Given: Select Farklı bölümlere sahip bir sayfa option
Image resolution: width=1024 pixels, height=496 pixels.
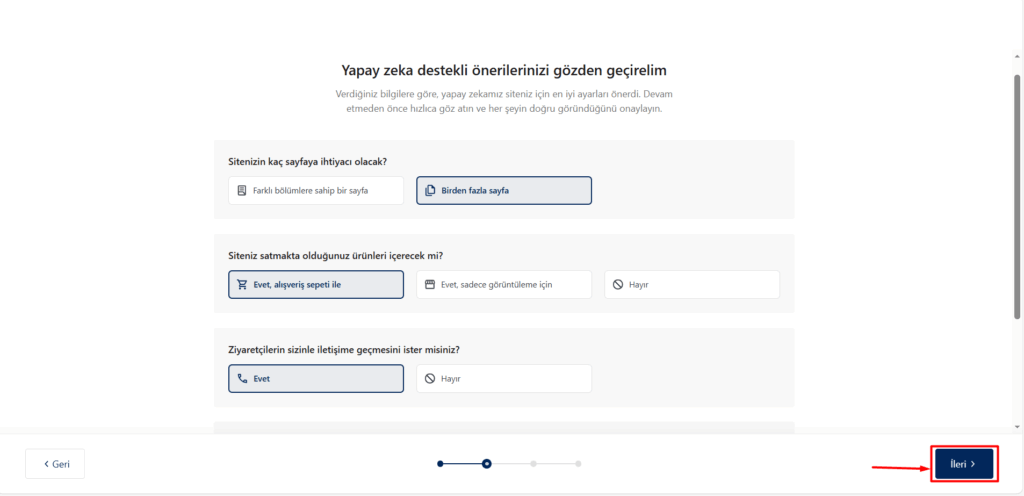Looking at the screenshot, I should tap(316, 191).
